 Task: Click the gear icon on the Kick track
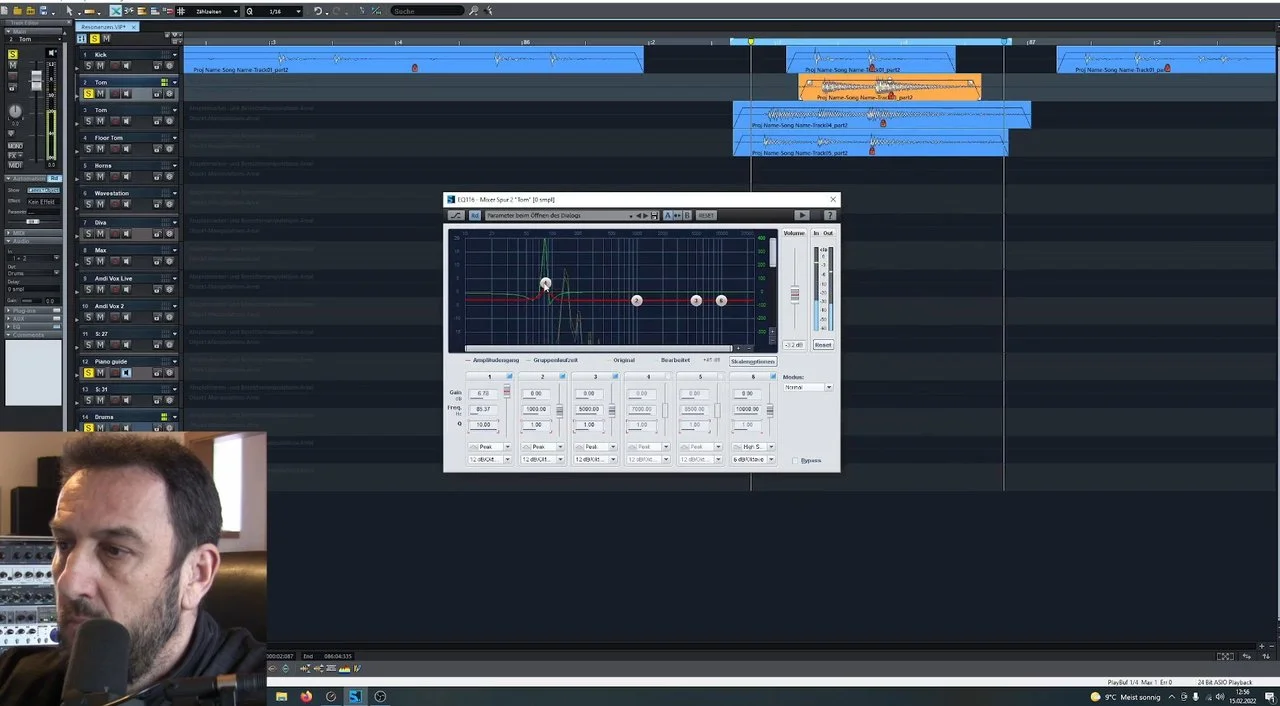coord(169,66)
